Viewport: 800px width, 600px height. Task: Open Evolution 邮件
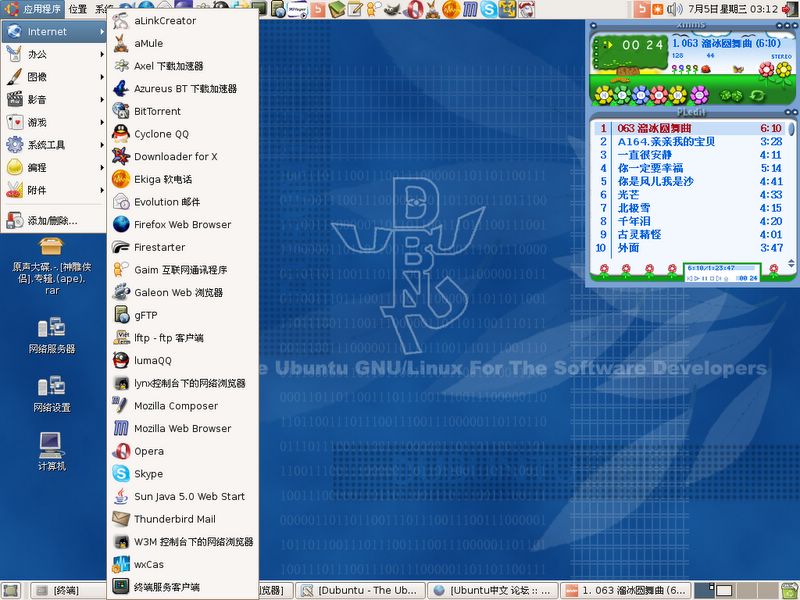(183, 202)
